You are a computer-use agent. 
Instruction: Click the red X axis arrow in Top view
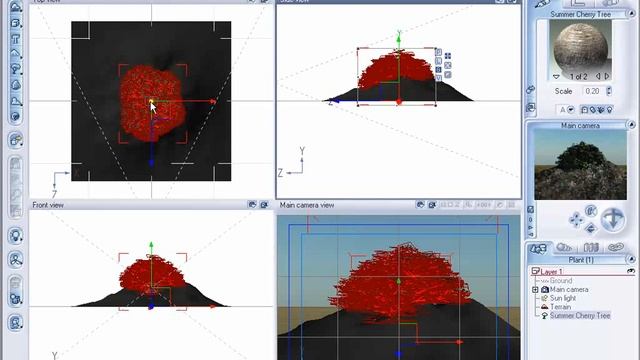[x=212, y=101]
